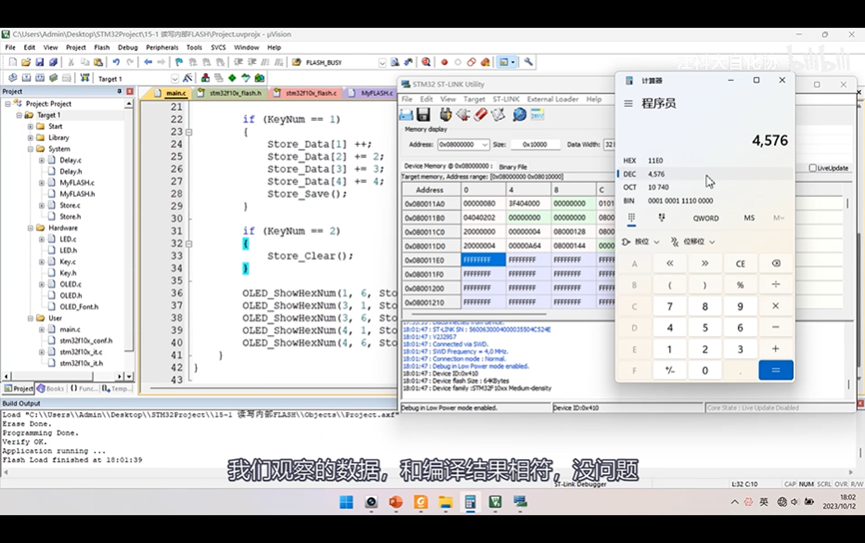Click the equals button on calculator
Image resolution: width=865 pixels, height=543 pixels.
tap(776, 370)
